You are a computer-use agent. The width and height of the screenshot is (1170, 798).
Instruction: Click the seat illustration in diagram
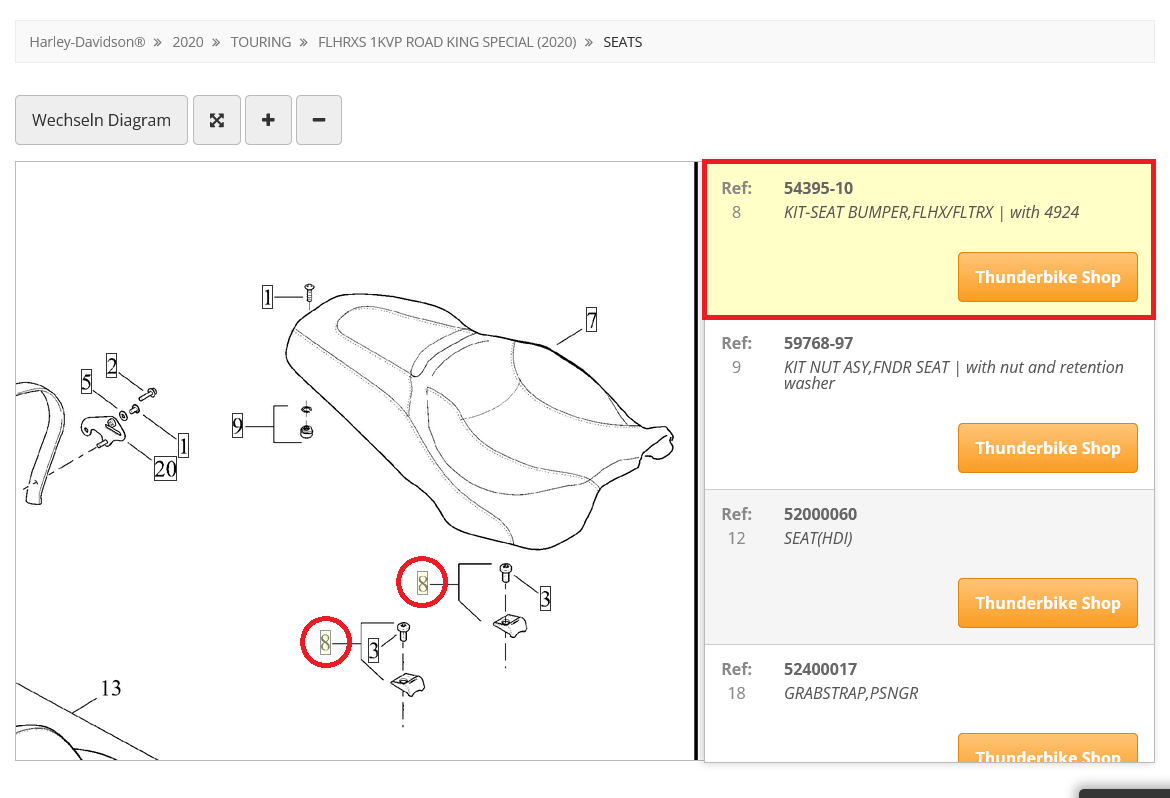(478, 422)
